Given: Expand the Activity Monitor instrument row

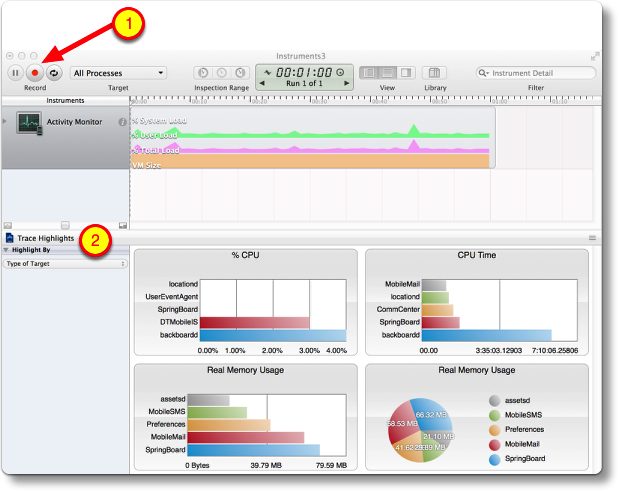Looking at the screenshot, I should [x=6, y=121].
